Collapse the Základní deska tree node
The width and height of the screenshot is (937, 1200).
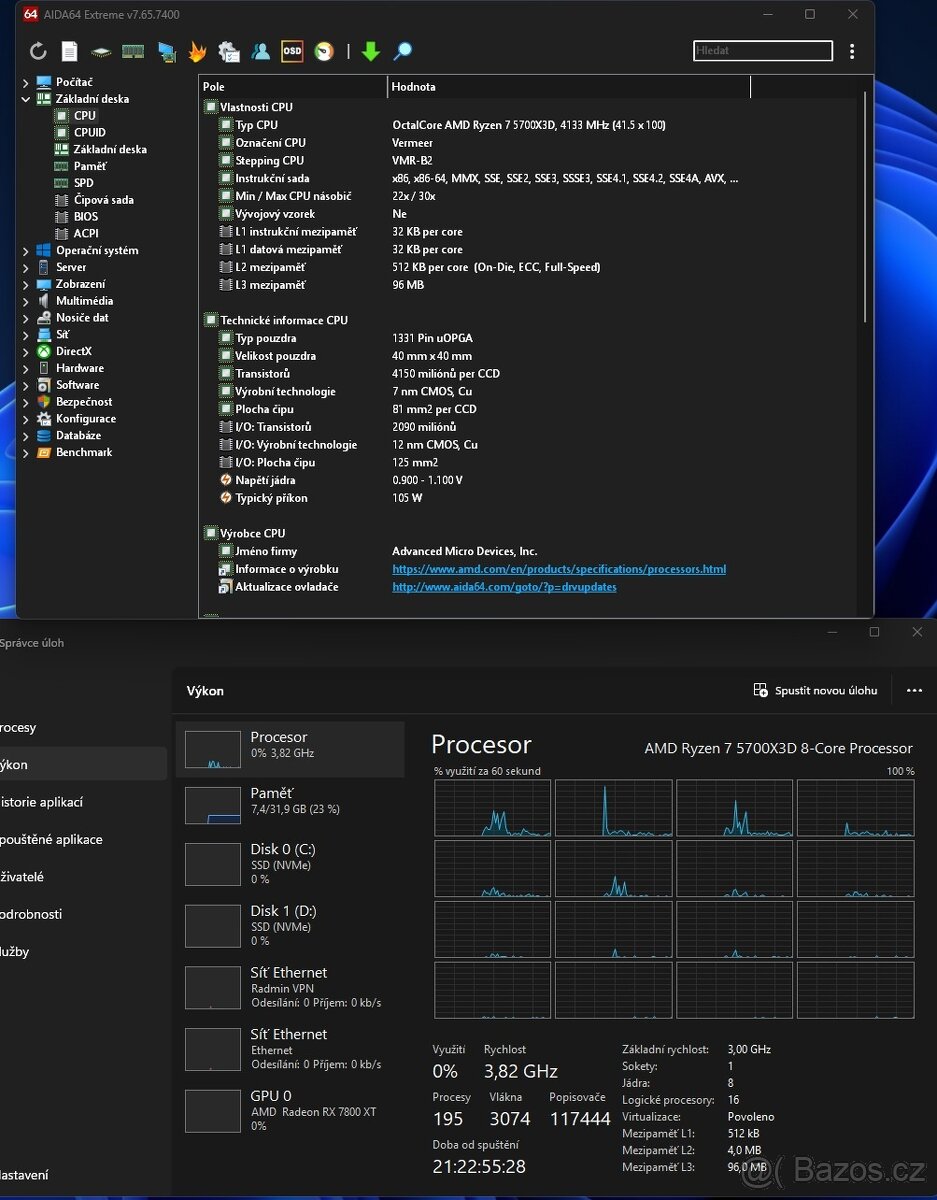pyautogui.click(x=26, y=99)
